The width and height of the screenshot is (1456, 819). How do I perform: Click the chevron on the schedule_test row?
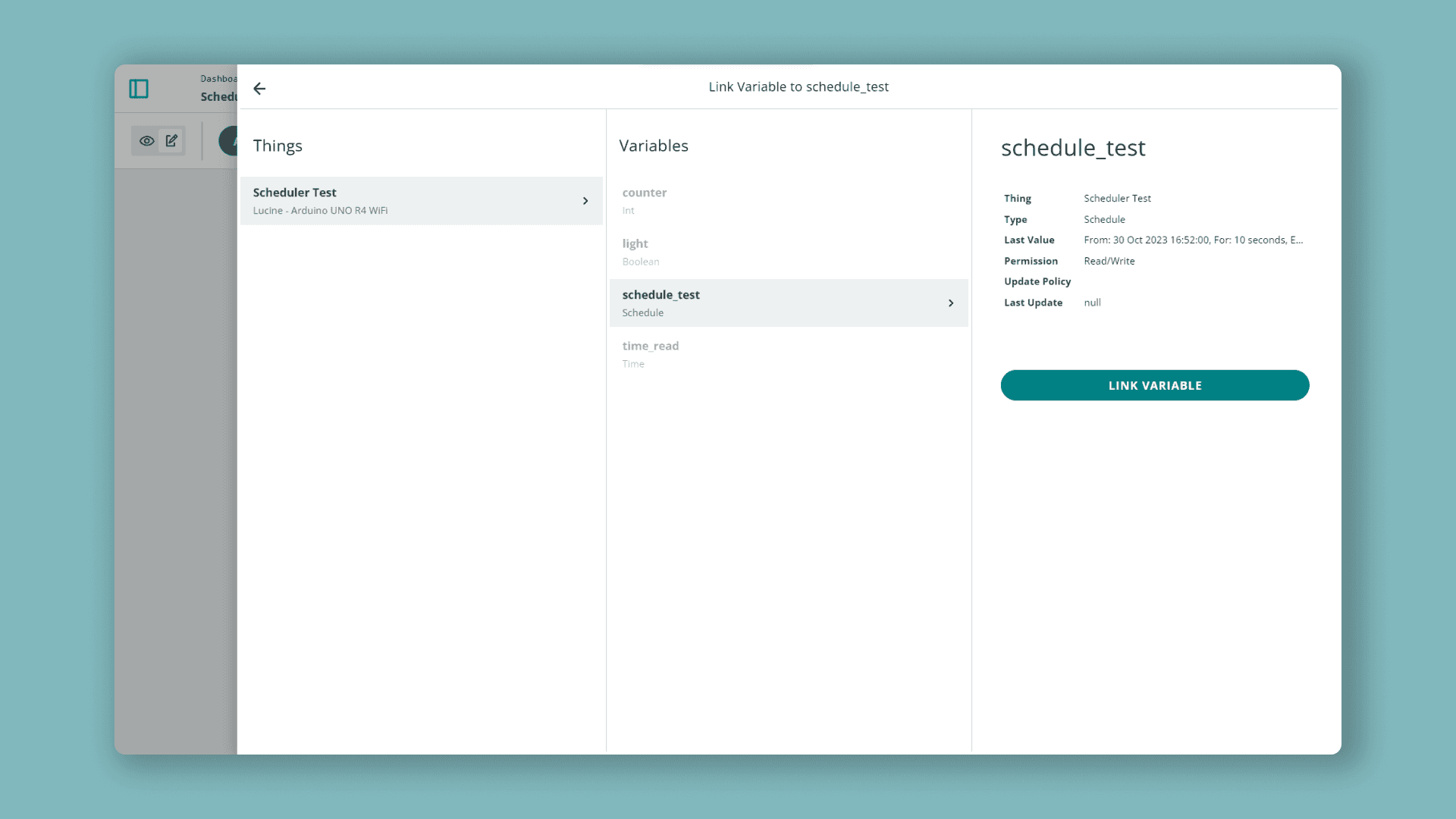click(x=951, y=303)
